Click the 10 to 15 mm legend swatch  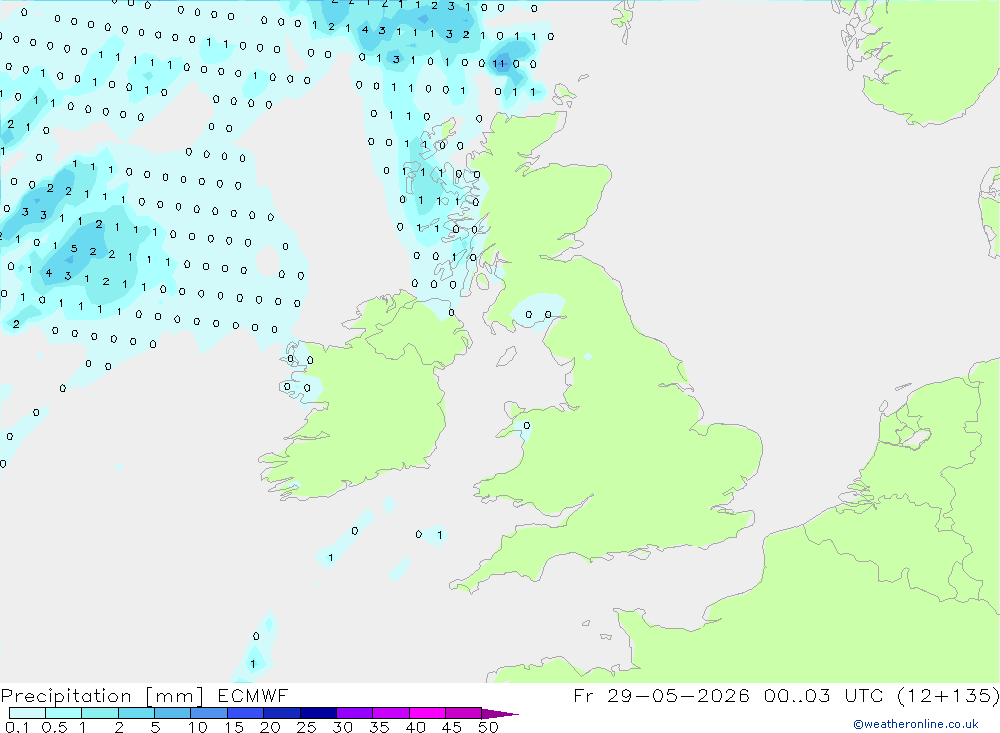[209, 713]
